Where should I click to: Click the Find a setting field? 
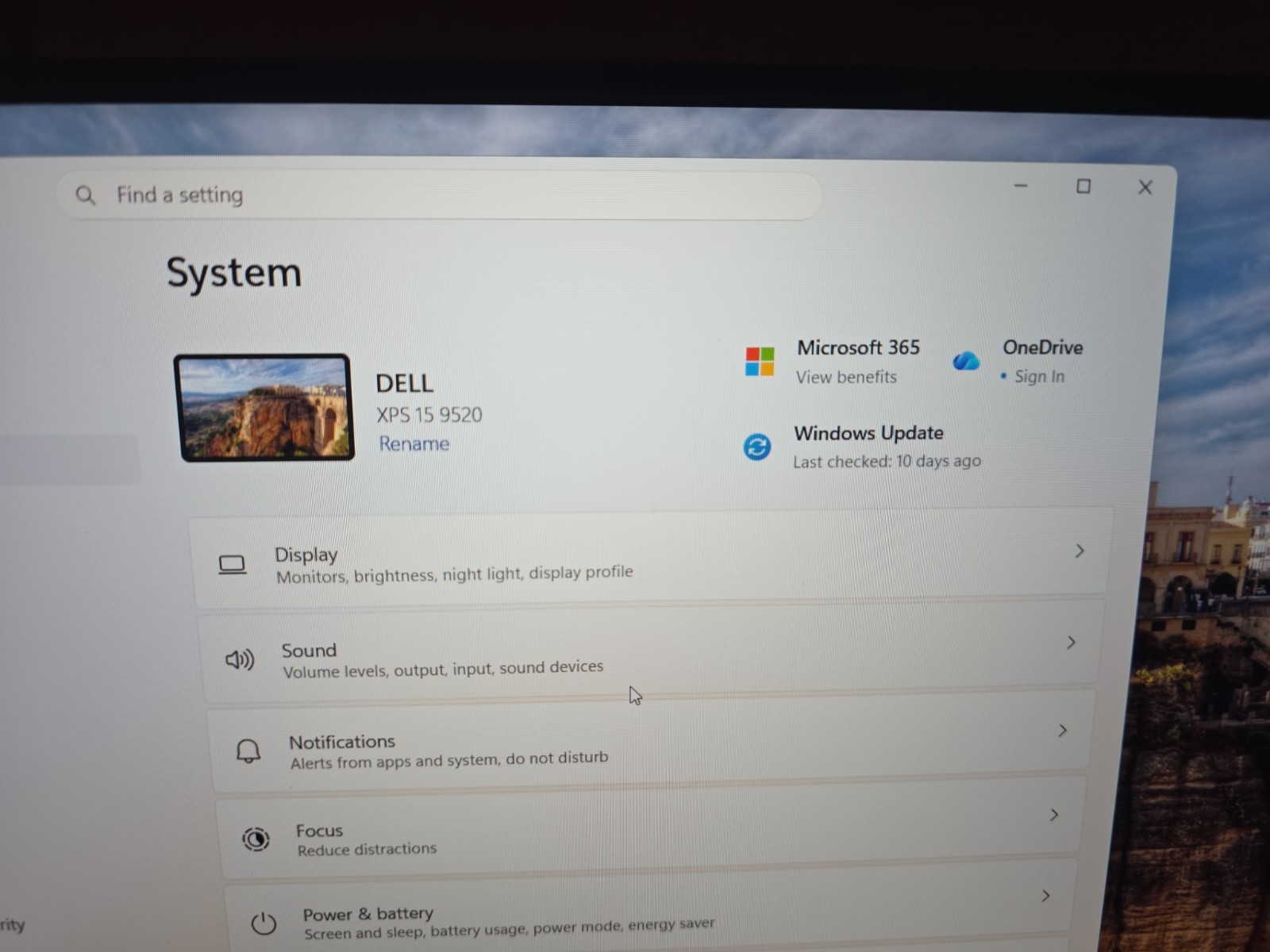[x=439, y=195]
